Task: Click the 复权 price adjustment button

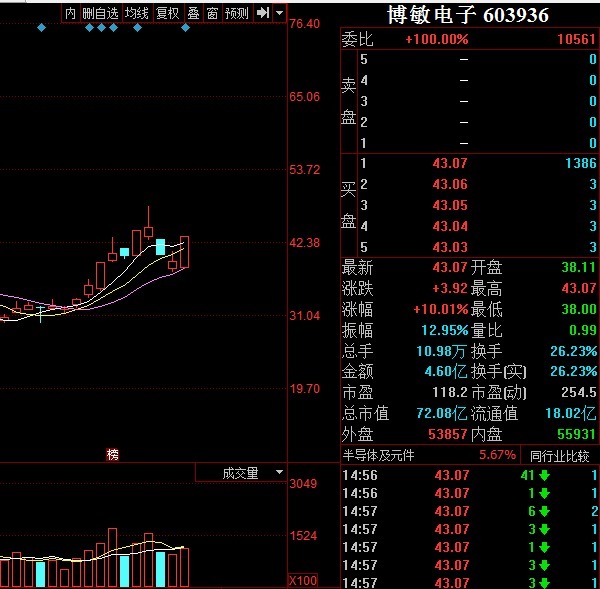Action: point(168,13)
